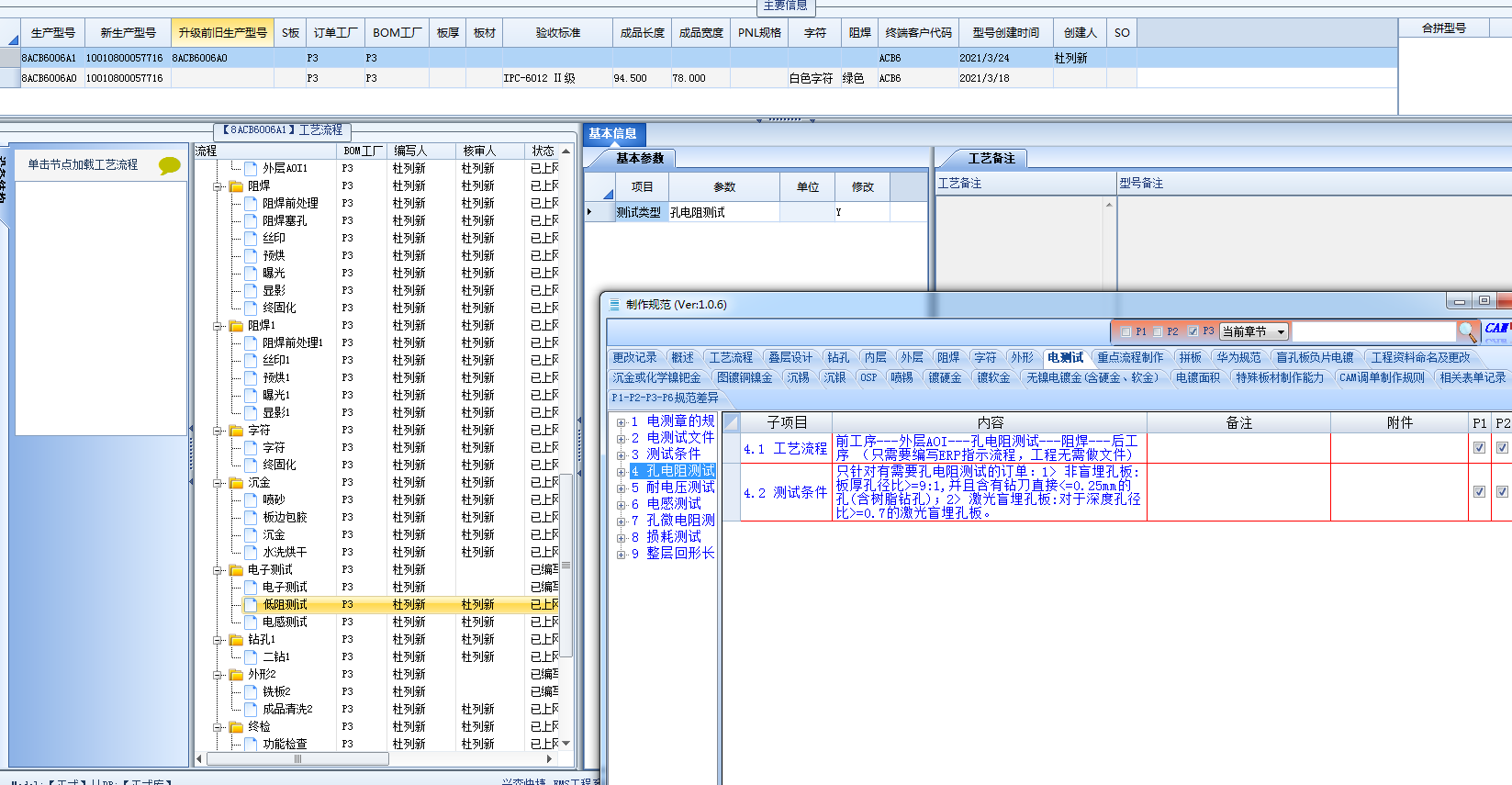Viewport: 1512px width, 785px height.
Task: Expand node 5 耐电压测试
Action: pyautogui.click(x=621, y=488)
